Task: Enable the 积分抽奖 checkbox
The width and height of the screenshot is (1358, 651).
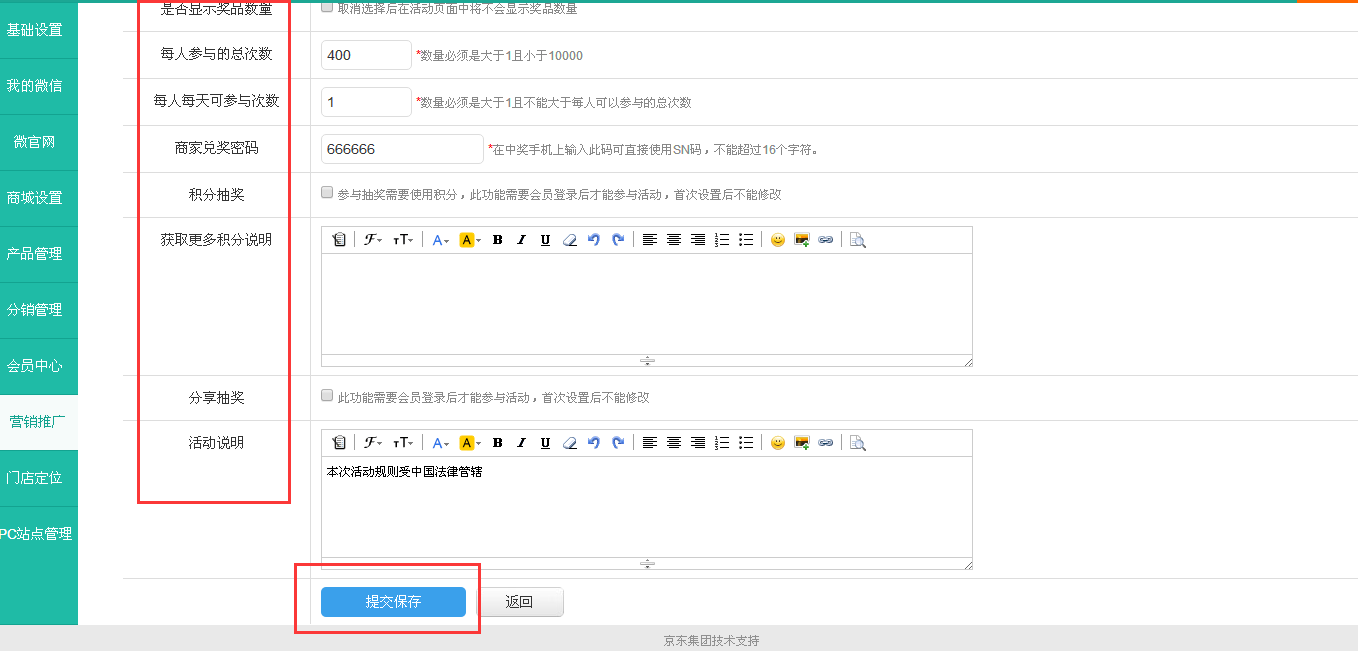Action: pos(327,193)
